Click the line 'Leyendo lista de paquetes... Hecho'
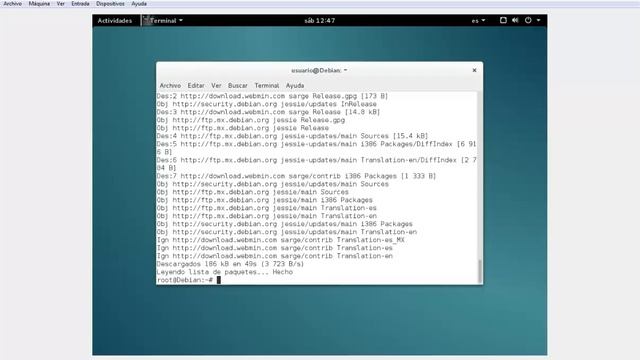The width and height of the screenshot is (640, 360). [225, 272]
